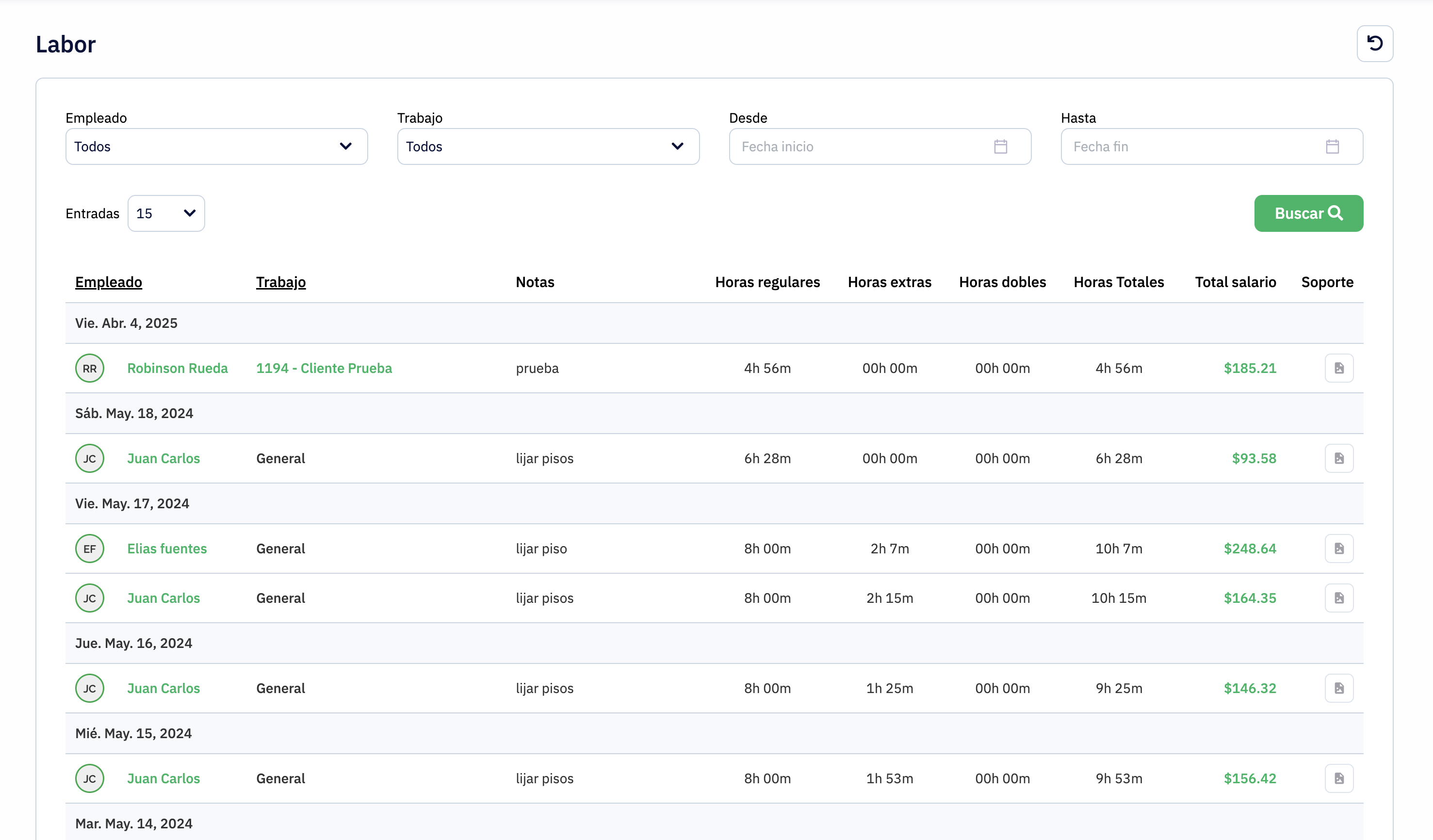Click the $156.42 salary amount
Viewport: 1433px width, 840px height.
[x=1250, y=779]
